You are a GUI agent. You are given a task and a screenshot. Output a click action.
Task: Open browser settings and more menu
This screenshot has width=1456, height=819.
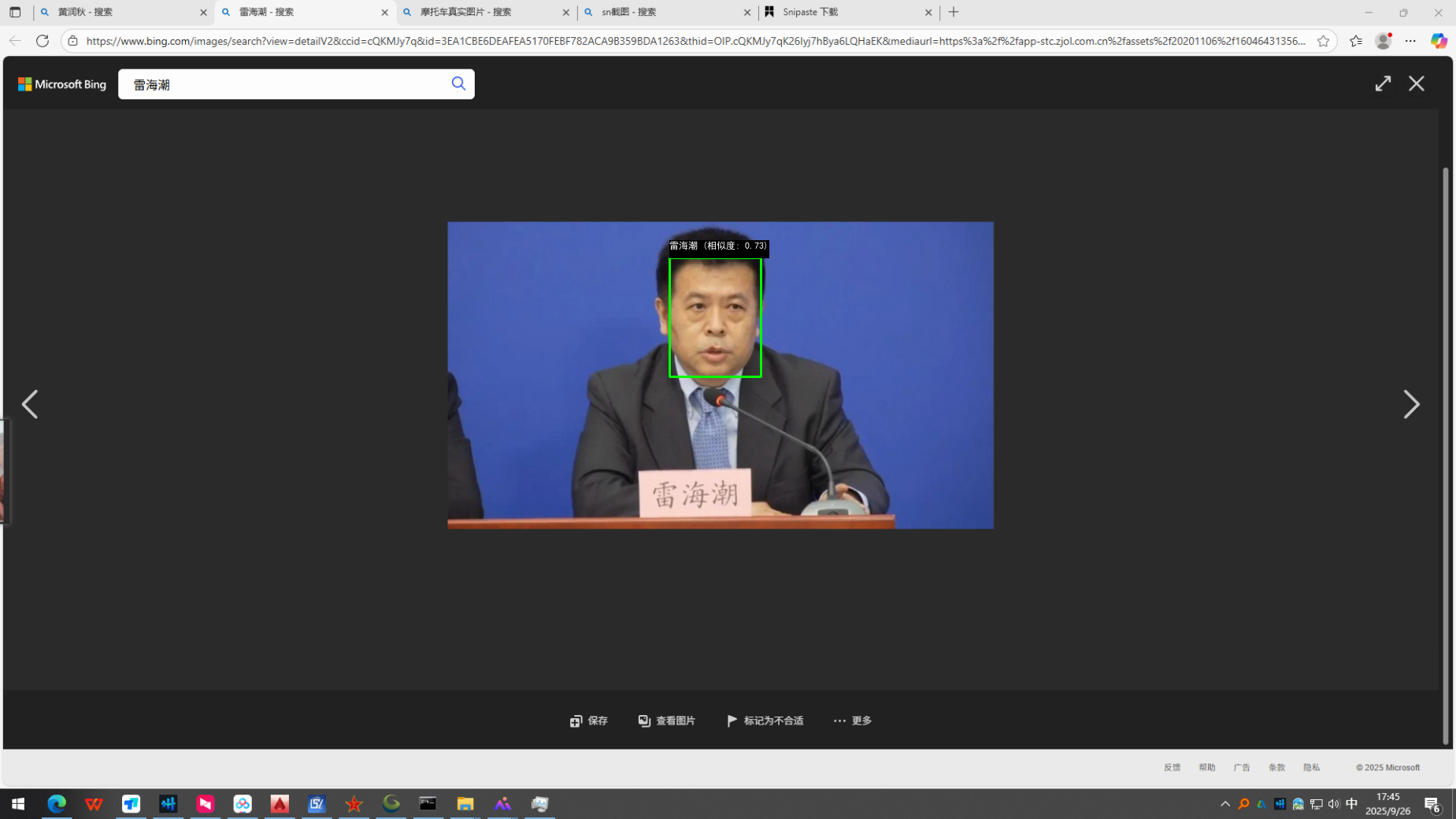click(1410, 41)
